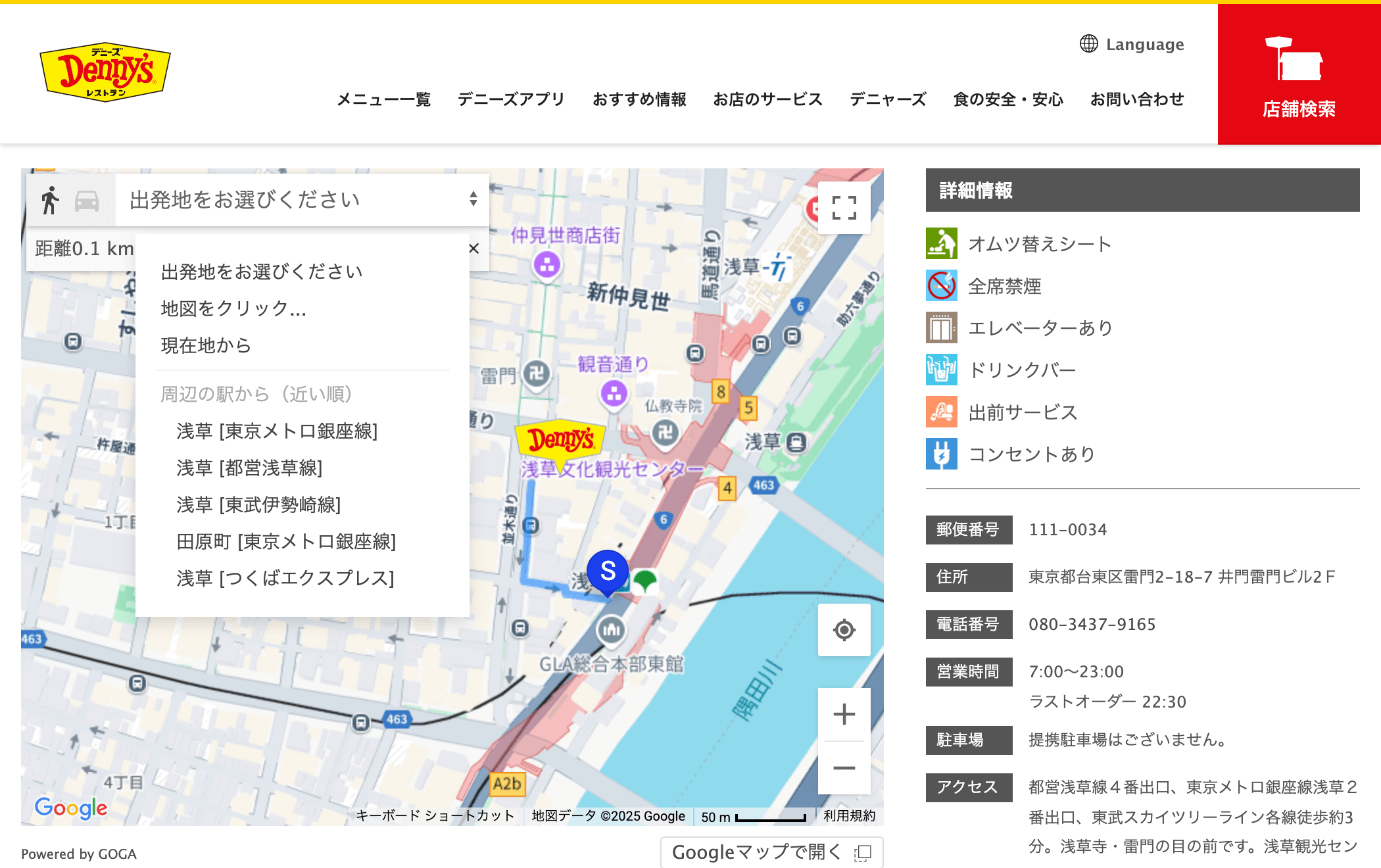Click the blue S start marker

(608, 572)
